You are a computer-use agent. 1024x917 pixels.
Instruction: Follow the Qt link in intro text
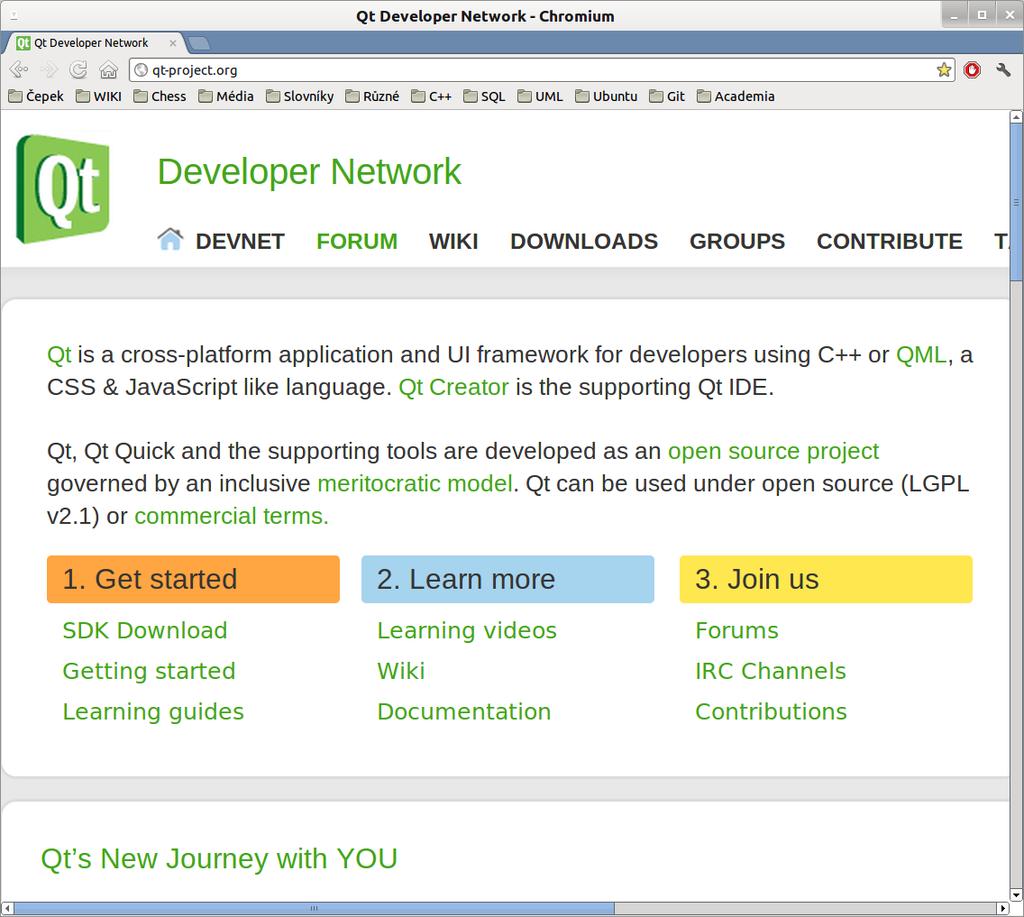click(x=59, y=355)
